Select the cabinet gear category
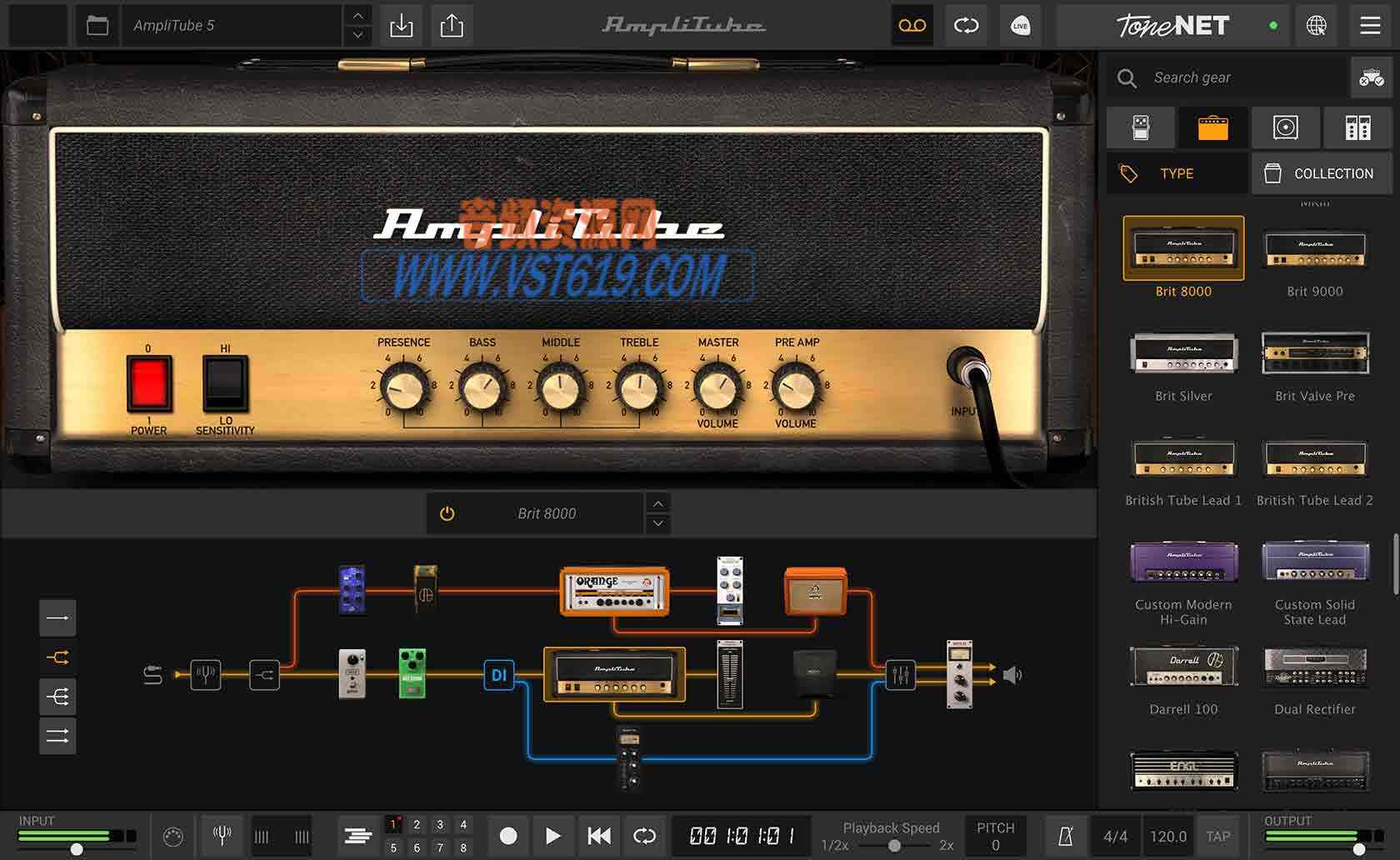 pos(1285,127)
